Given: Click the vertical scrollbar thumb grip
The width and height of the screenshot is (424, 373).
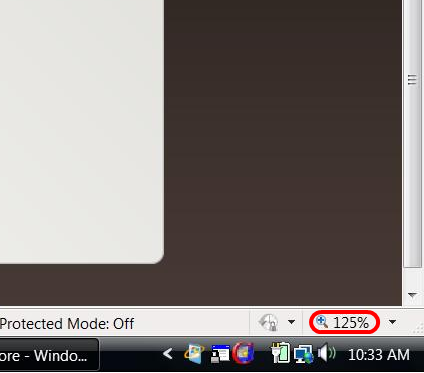Looking at the screenshot, I should coord(412,80).
